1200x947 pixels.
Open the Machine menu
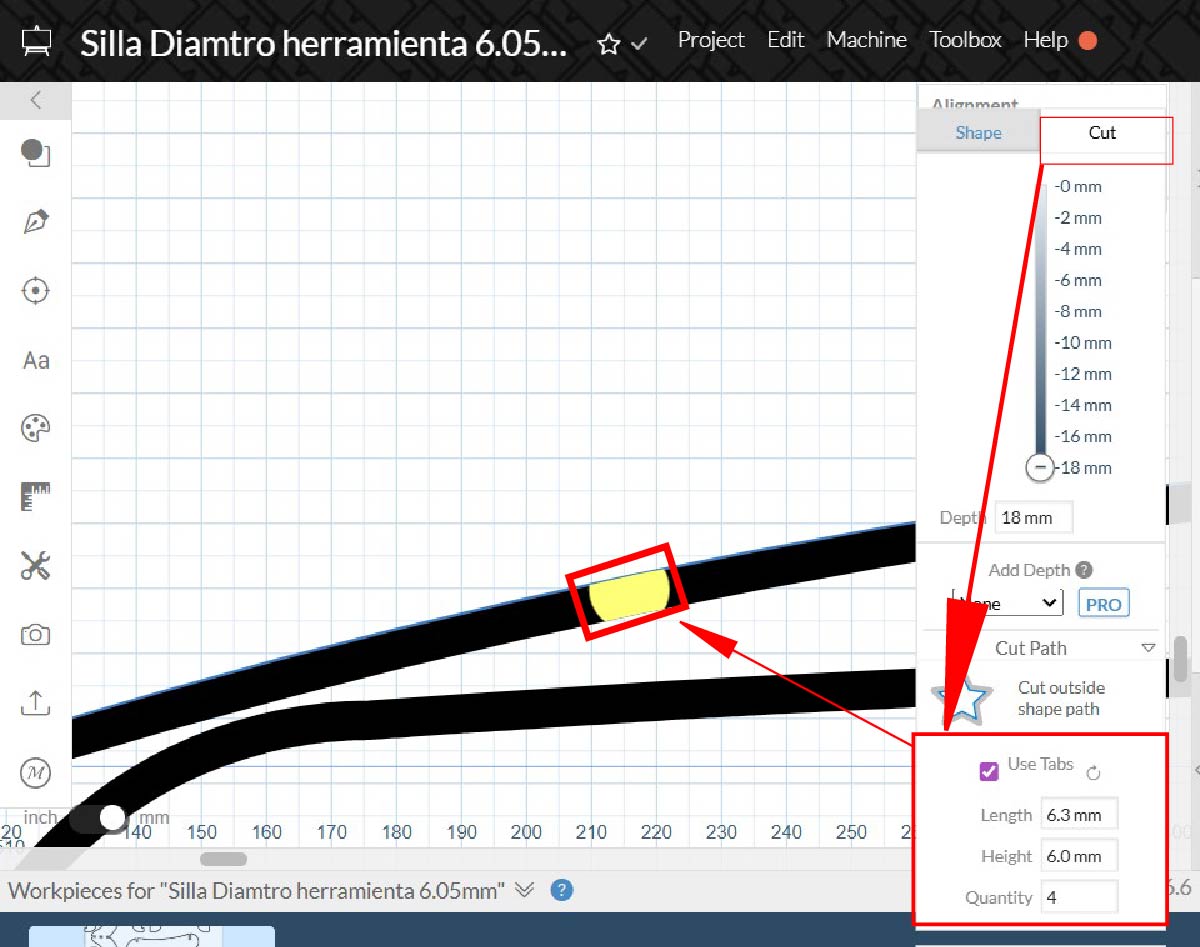866,40
